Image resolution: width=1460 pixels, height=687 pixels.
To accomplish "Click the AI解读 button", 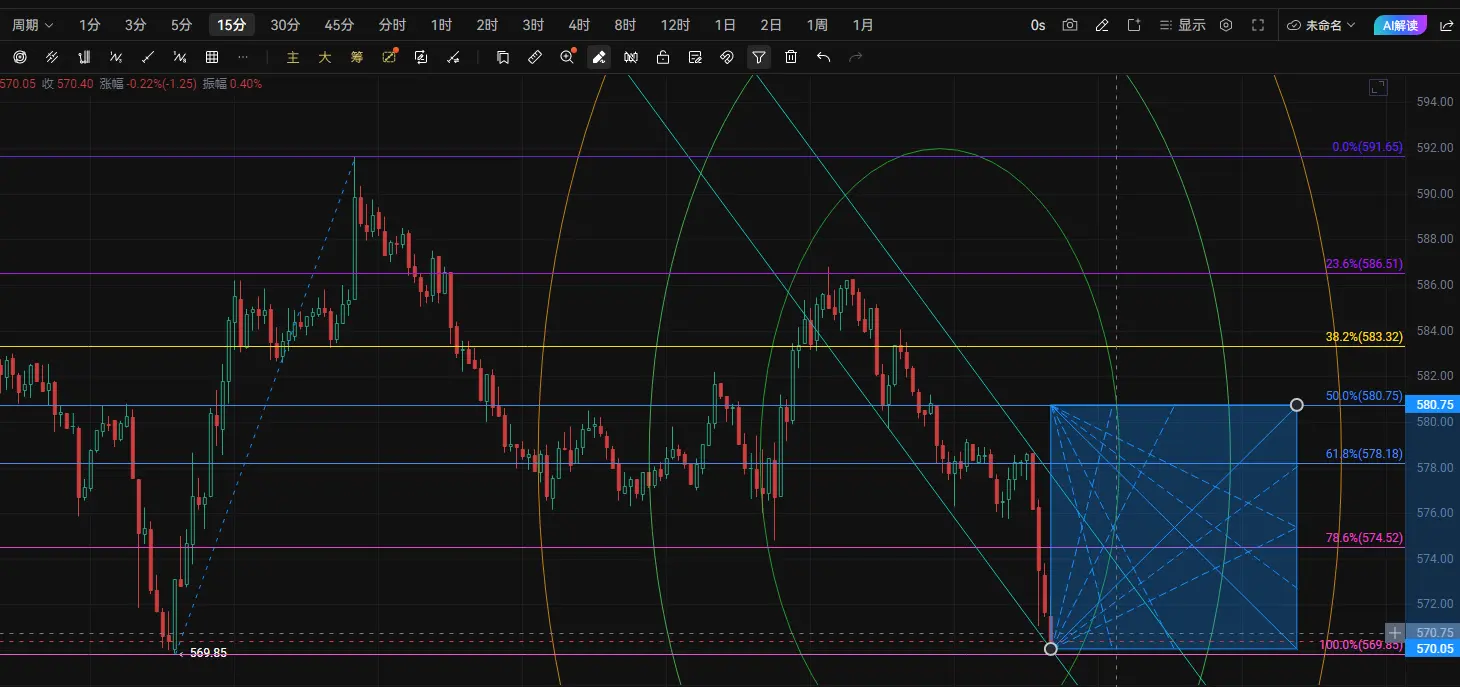I will (x=1399, y=25).
